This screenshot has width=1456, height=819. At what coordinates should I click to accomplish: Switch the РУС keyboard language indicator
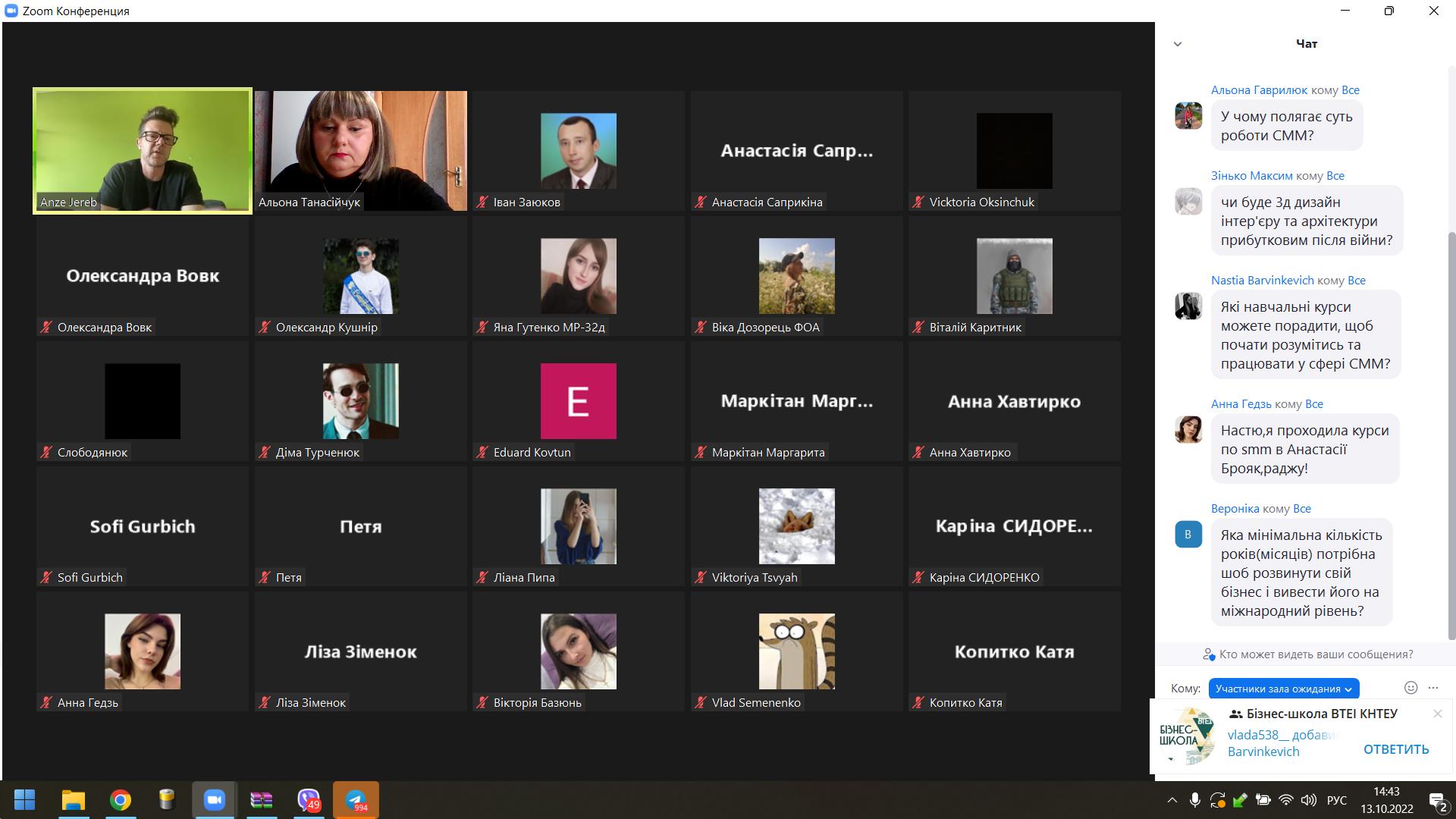[x=1336, y=800]
